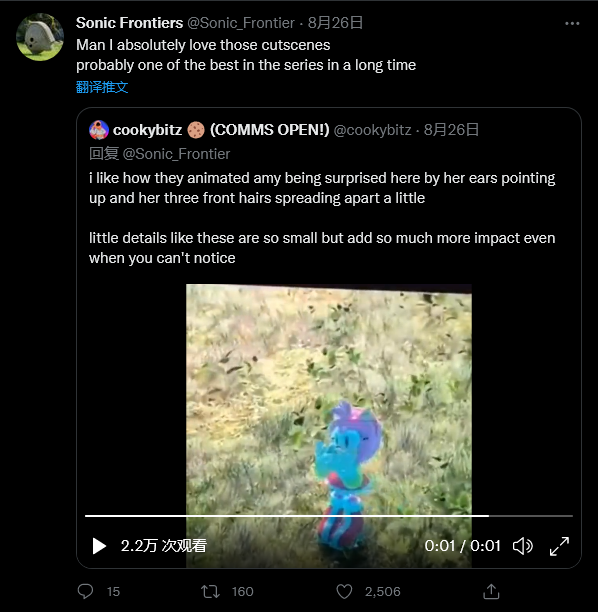Mute the video with the speaker icon
Viewport: 598px width, 612px height.
coord(523,546)
